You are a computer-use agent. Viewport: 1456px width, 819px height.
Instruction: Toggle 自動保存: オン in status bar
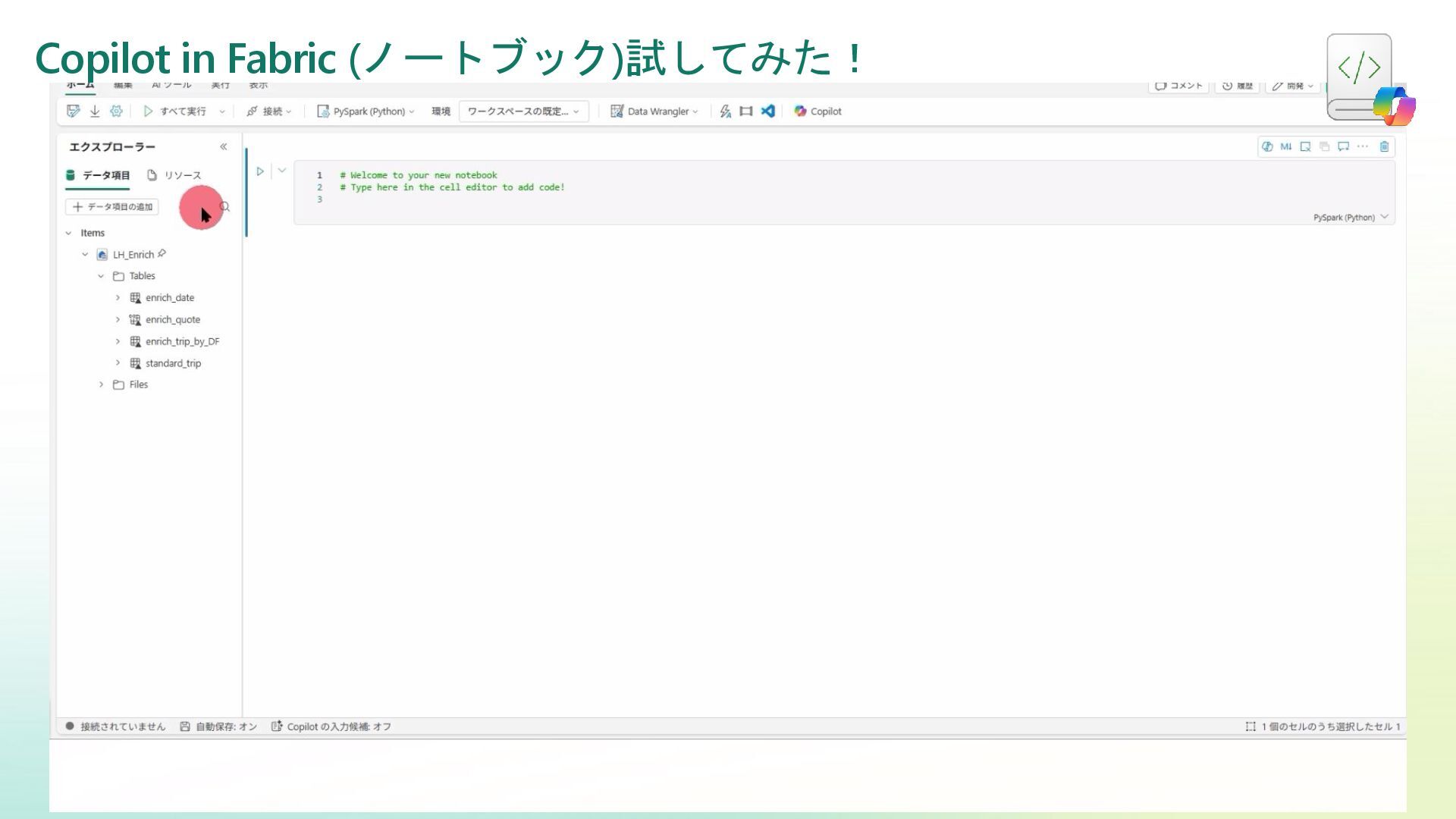pos(218,726)
